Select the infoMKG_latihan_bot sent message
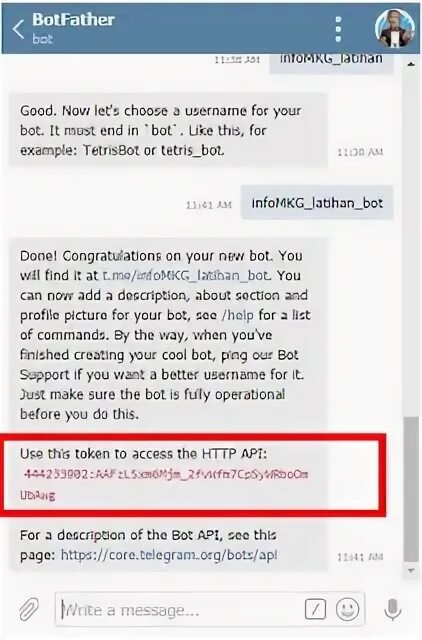Viewport: 422px width, 640px height. 317,203
